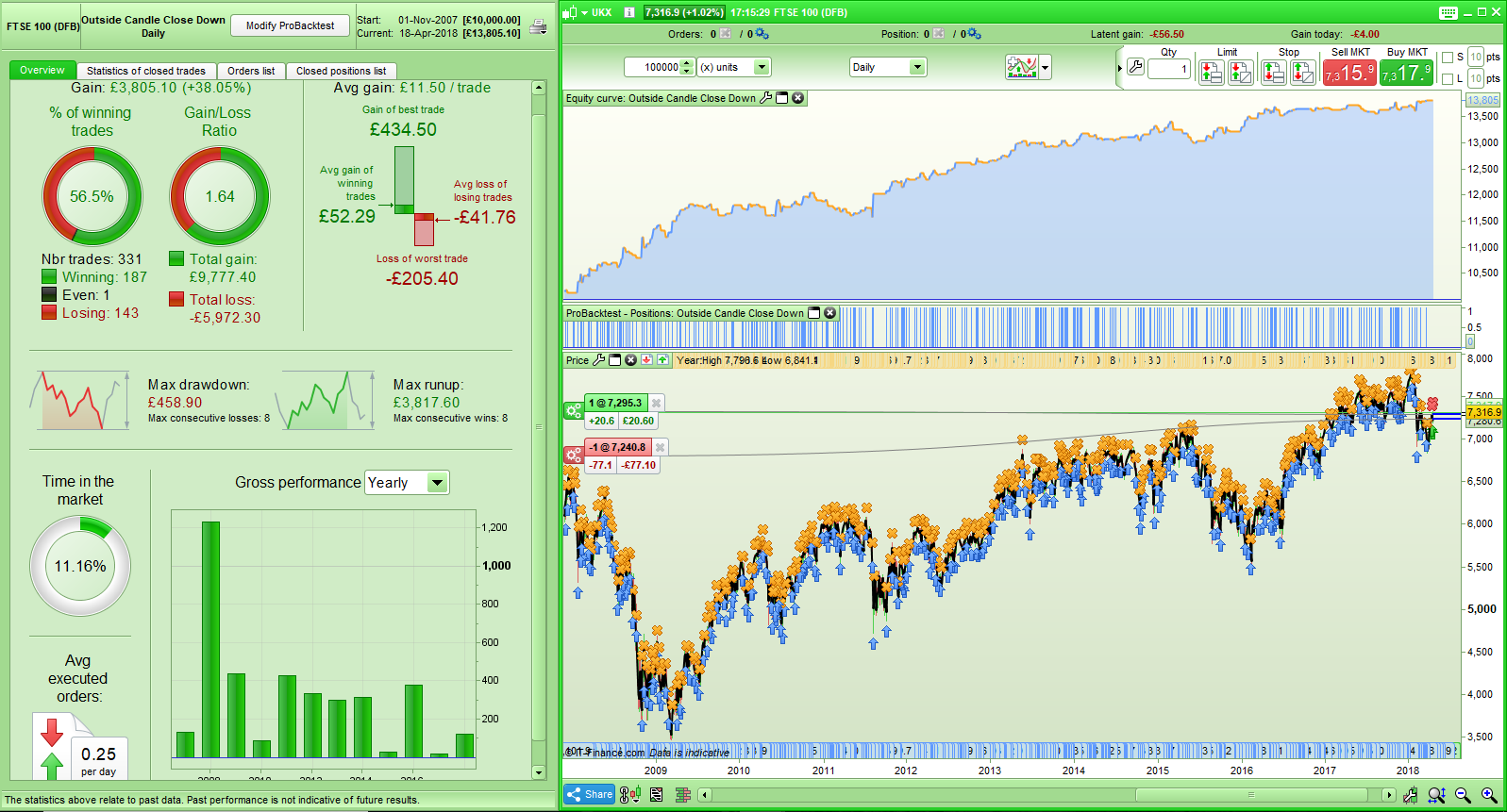Click the Sell MKT price button
This screenshot has width=1507, height=812.
coord(1349,72)
